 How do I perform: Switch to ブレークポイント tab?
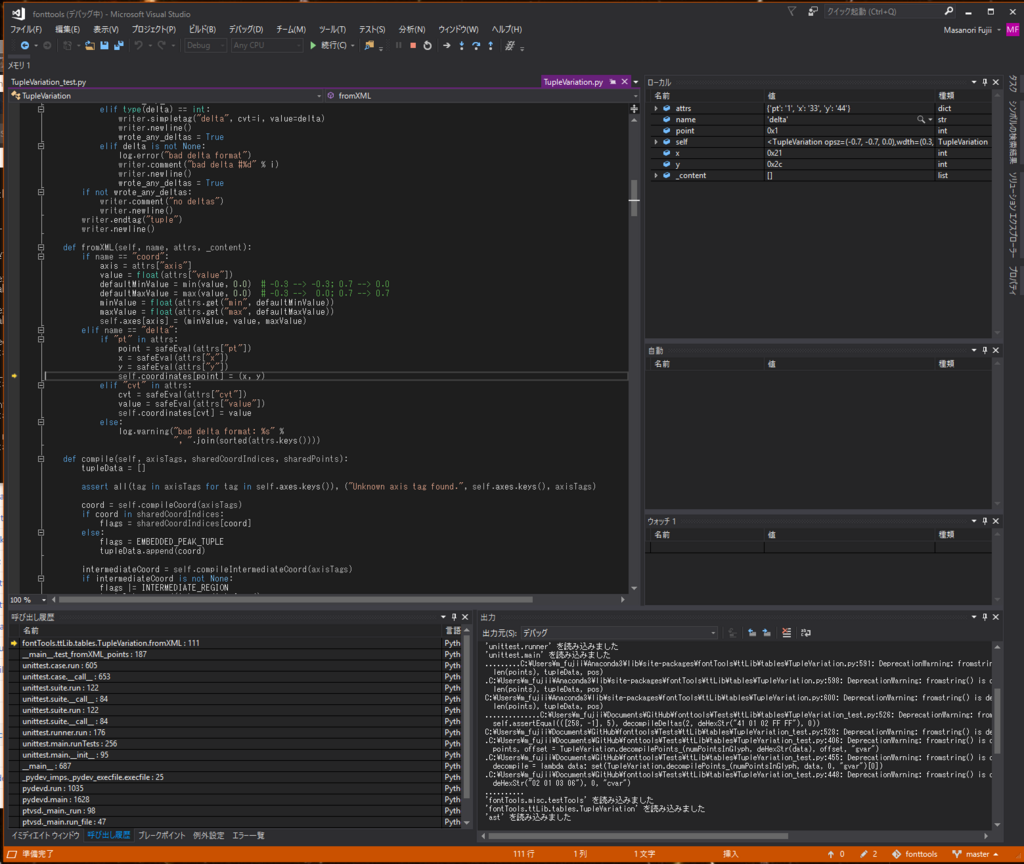point(161,835)
